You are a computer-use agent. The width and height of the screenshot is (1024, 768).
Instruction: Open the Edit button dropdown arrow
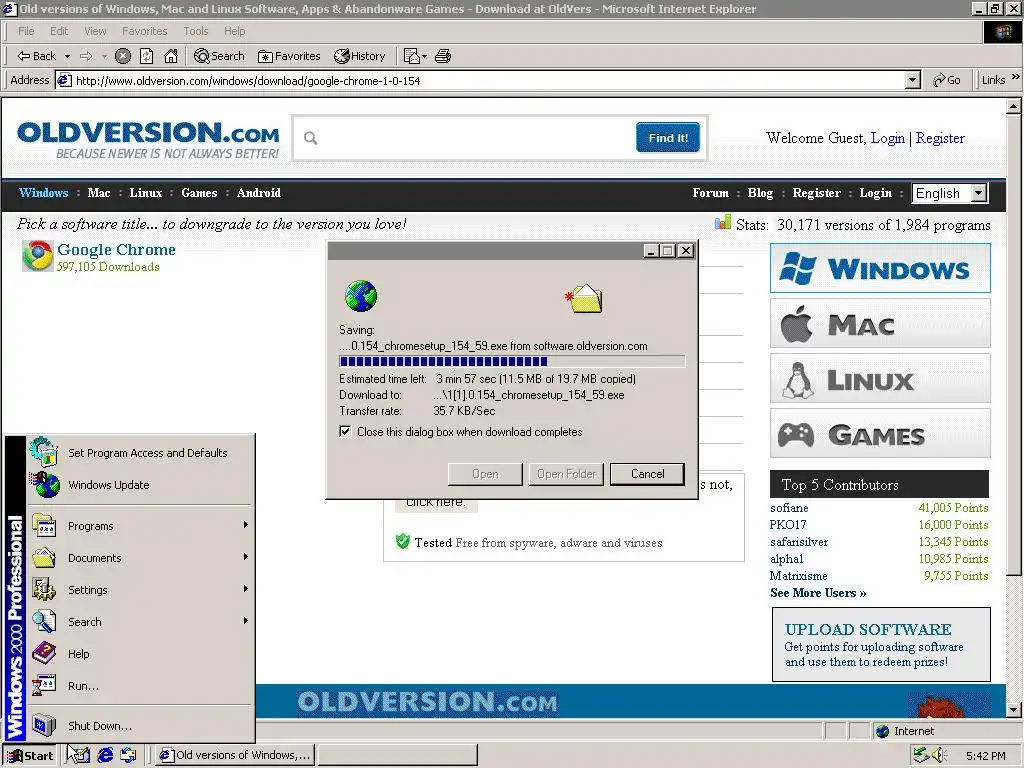(x=424, y=57)
